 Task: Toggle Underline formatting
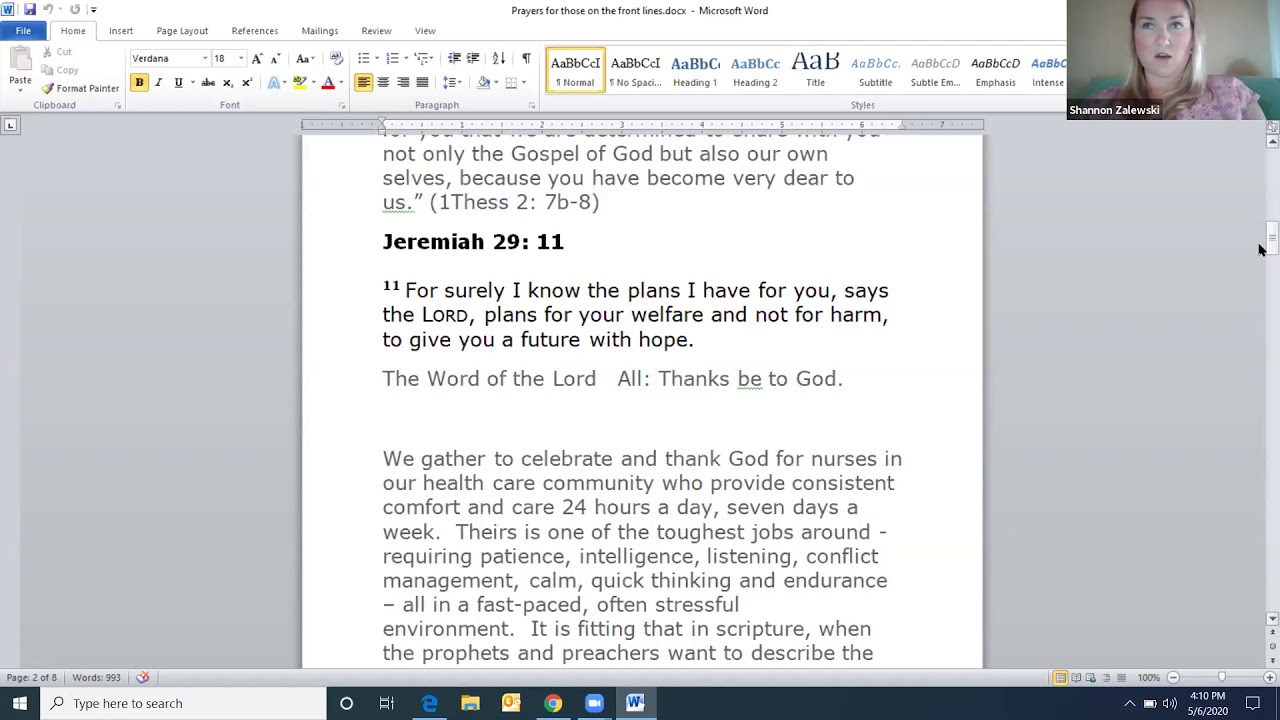(178, 83)
